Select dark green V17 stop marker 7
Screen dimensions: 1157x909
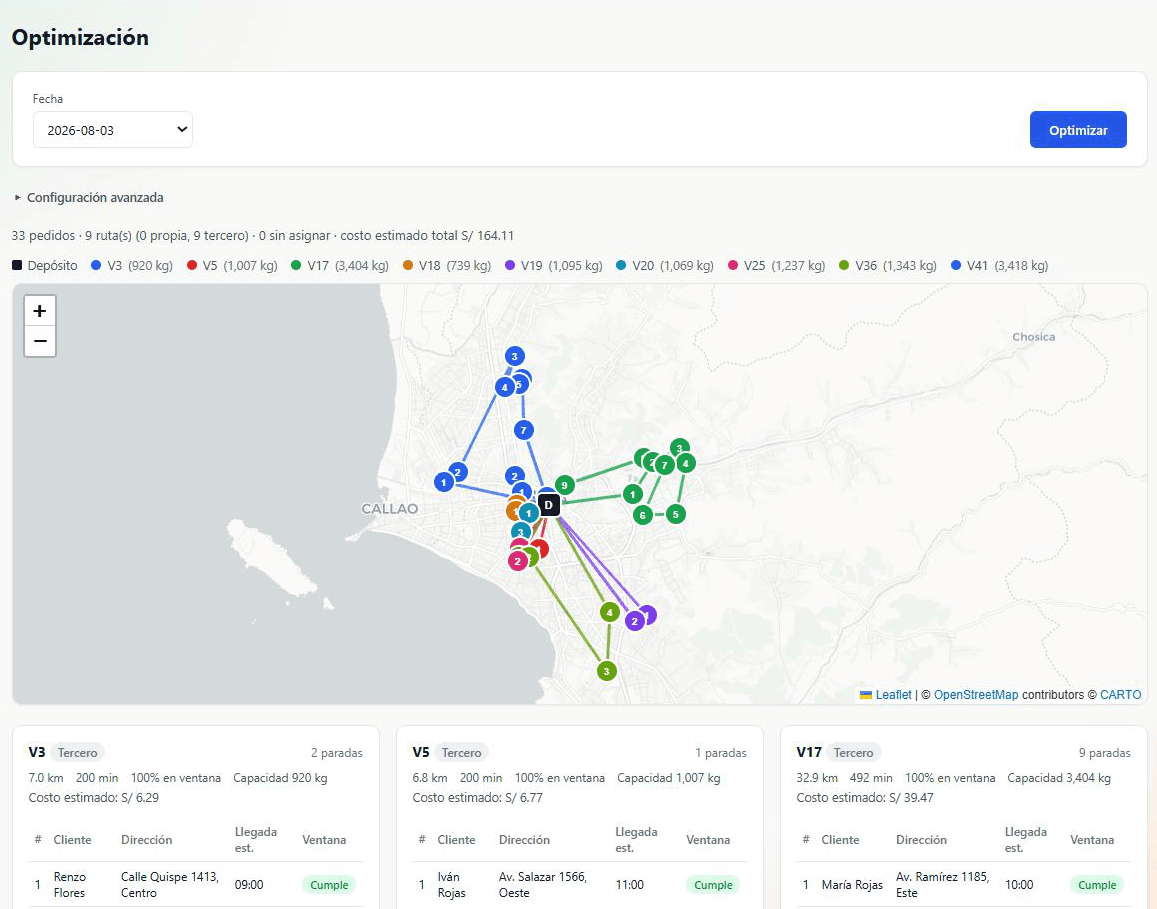tap(665, 465)
